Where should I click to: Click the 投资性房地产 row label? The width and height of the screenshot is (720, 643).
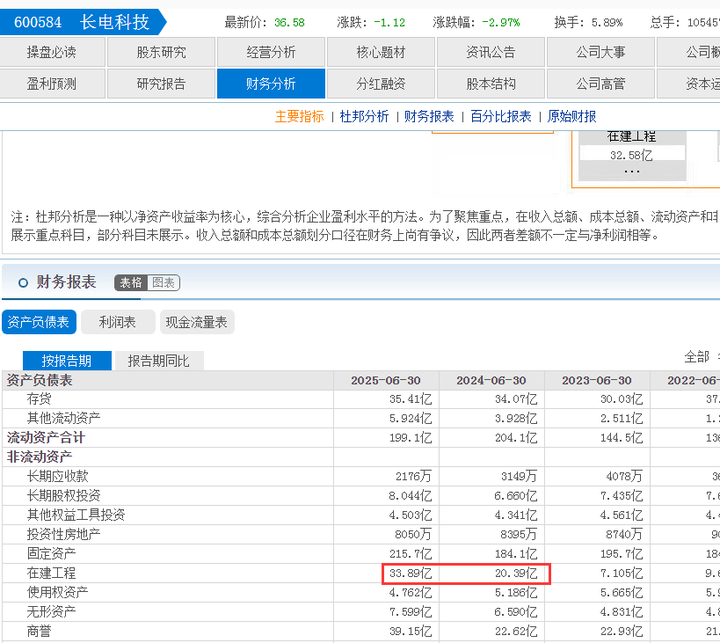pos(63,534)
